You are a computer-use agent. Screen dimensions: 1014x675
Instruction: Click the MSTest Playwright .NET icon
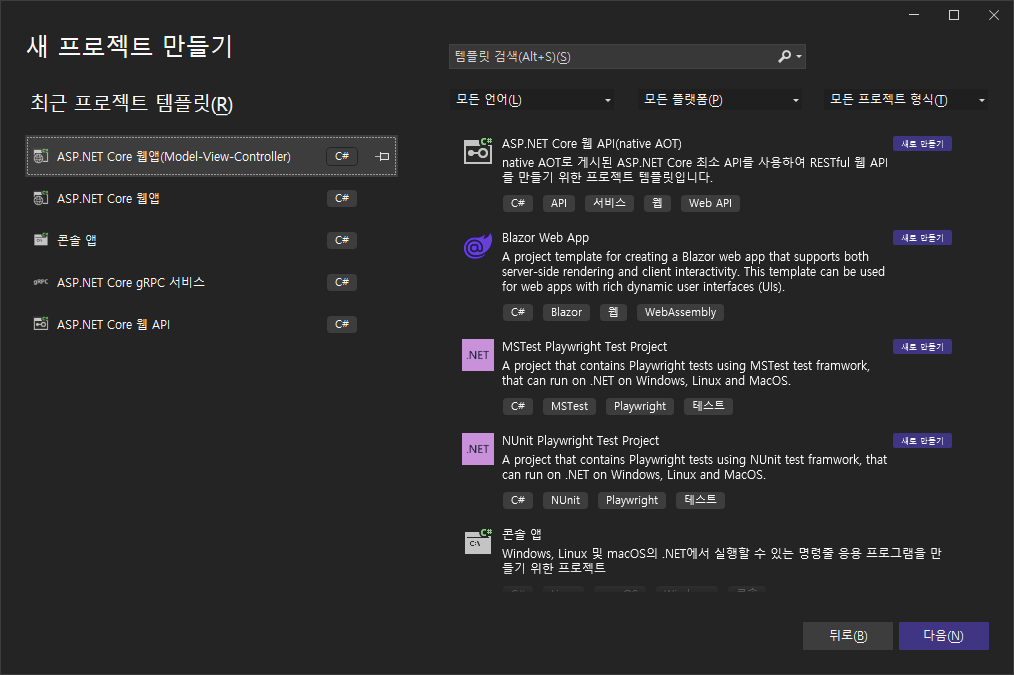pos(478,355)
